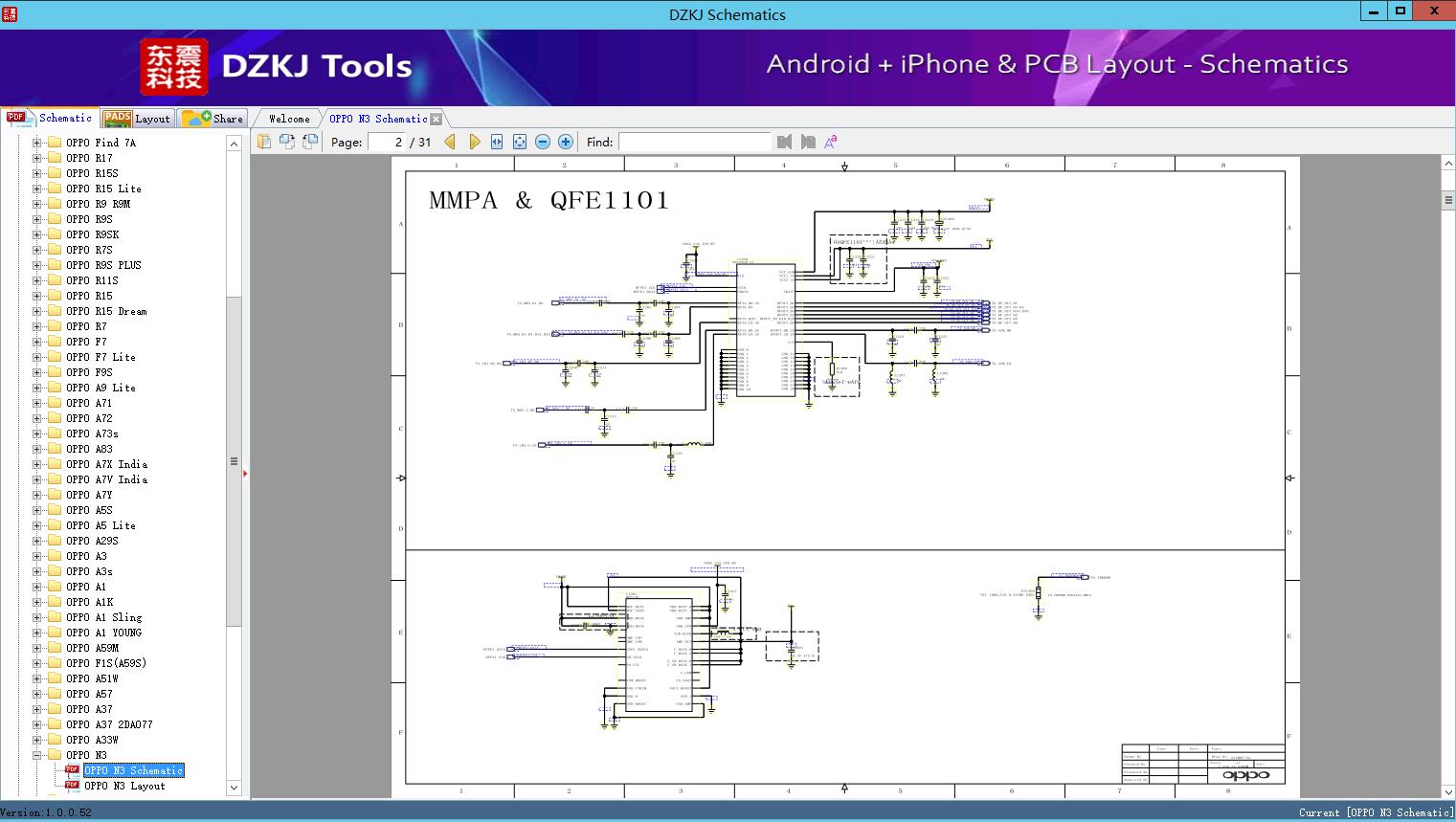Screen dimensions: 1456x822
Task: Select OPPO A1 Sling tree item
Action: point(103,617)
